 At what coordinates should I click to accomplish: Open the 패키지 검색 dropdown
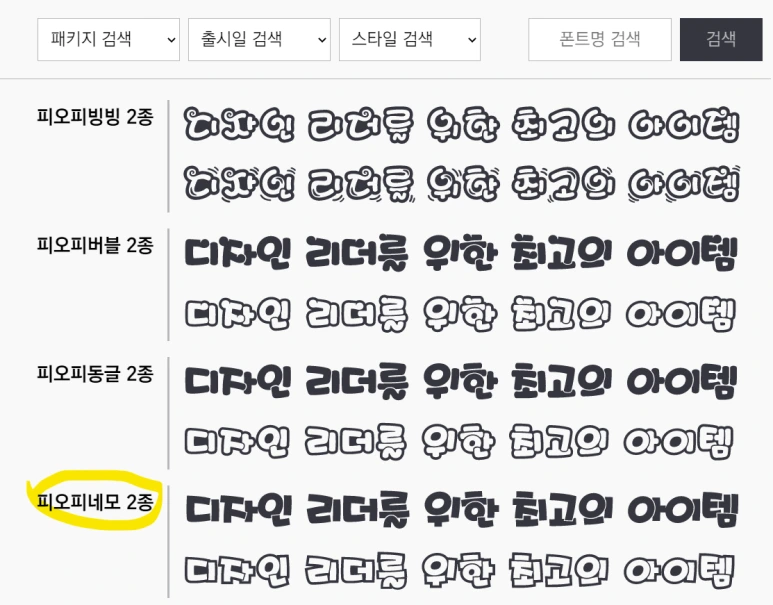(108, 39)
